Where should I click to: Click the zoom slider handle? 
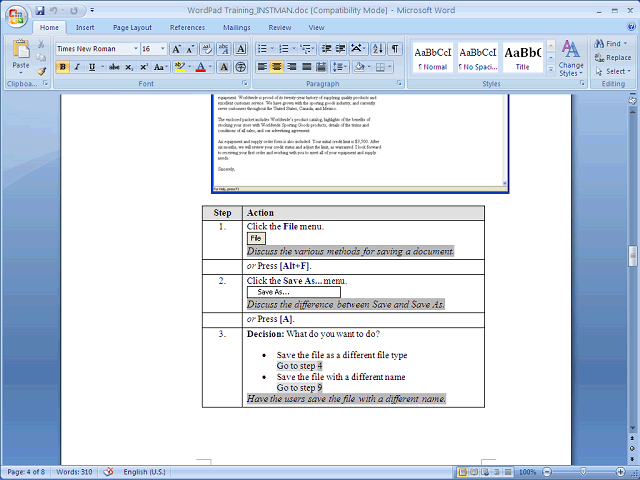(583, 472)
